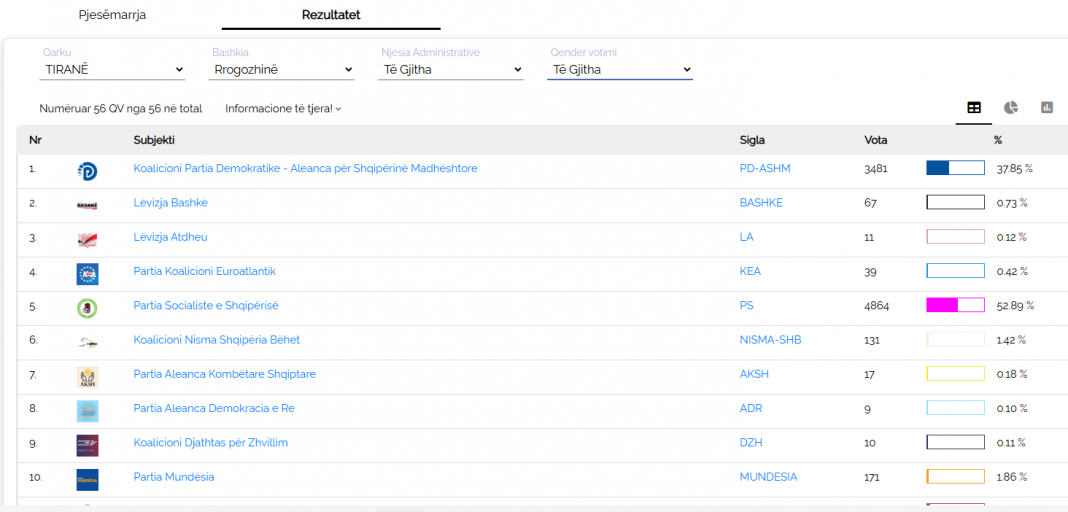This screenshot has width=1068, height=512.
Task: Click the vote count 131
Action: (872, 340)
